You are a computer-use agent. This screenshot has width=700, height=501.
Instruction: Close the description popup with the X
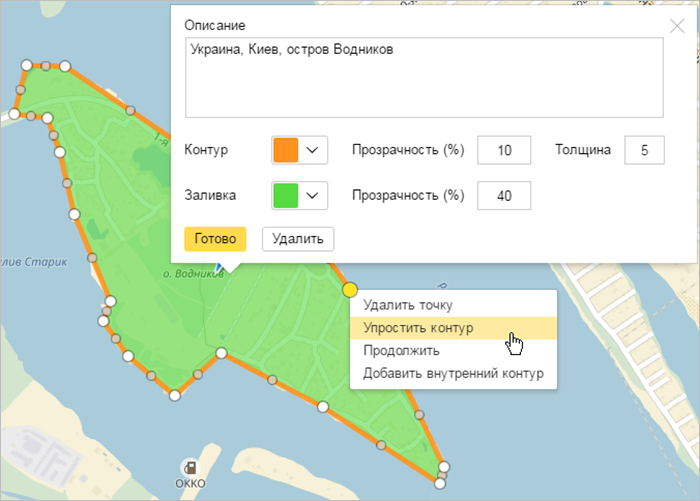pos(677,26)
